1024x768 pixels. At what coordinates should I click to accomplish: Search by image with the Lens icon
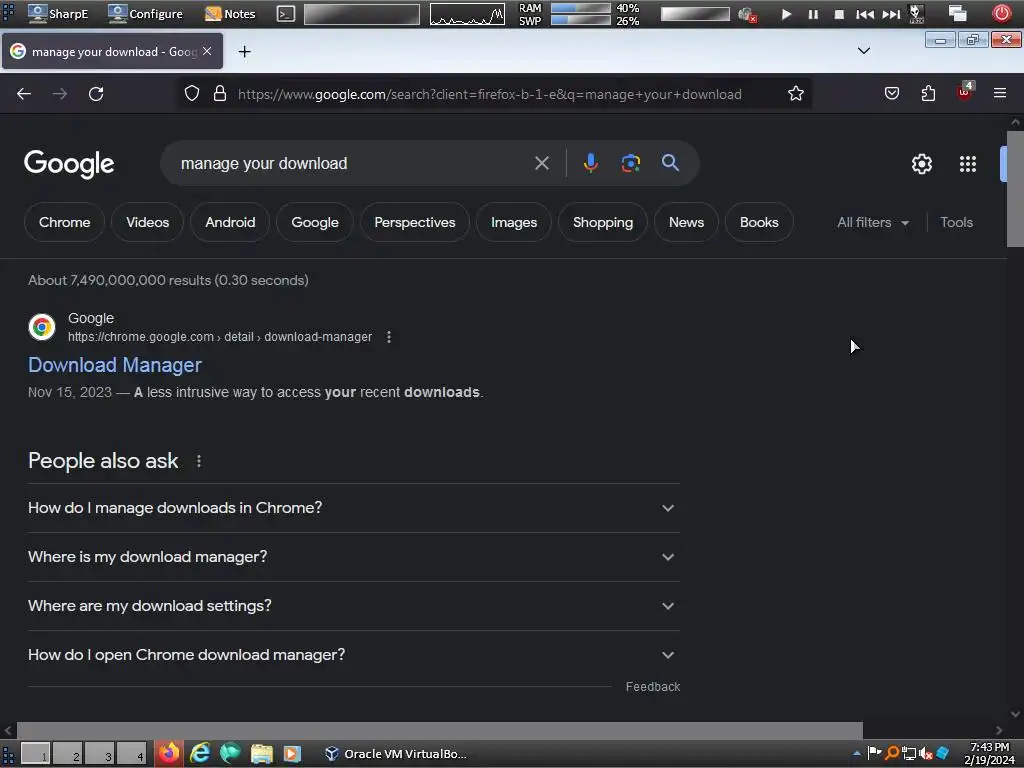630,163
